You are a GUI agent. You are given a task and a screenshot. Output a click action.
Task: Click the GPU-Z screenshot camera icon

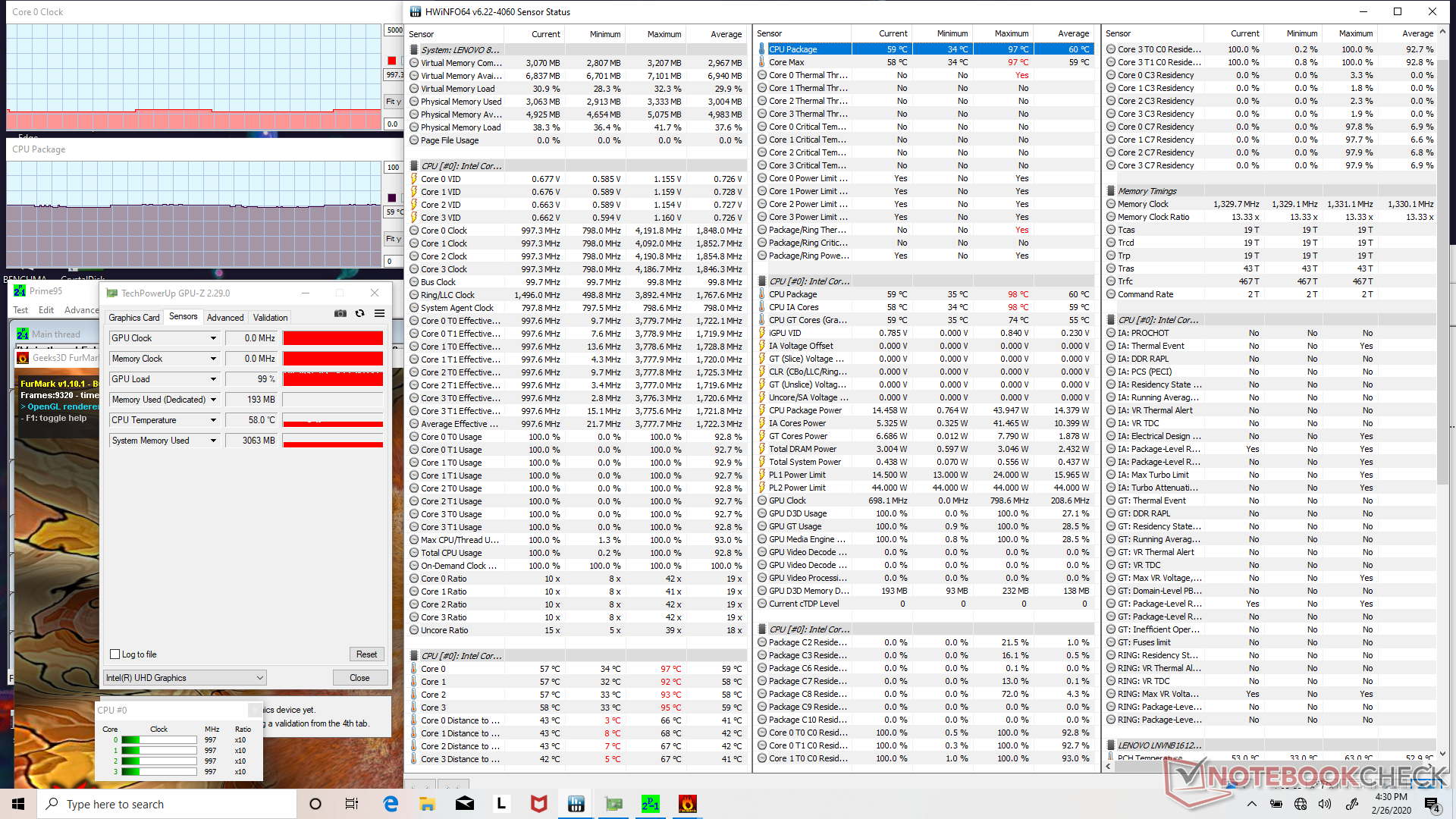(x=340, y=313)
